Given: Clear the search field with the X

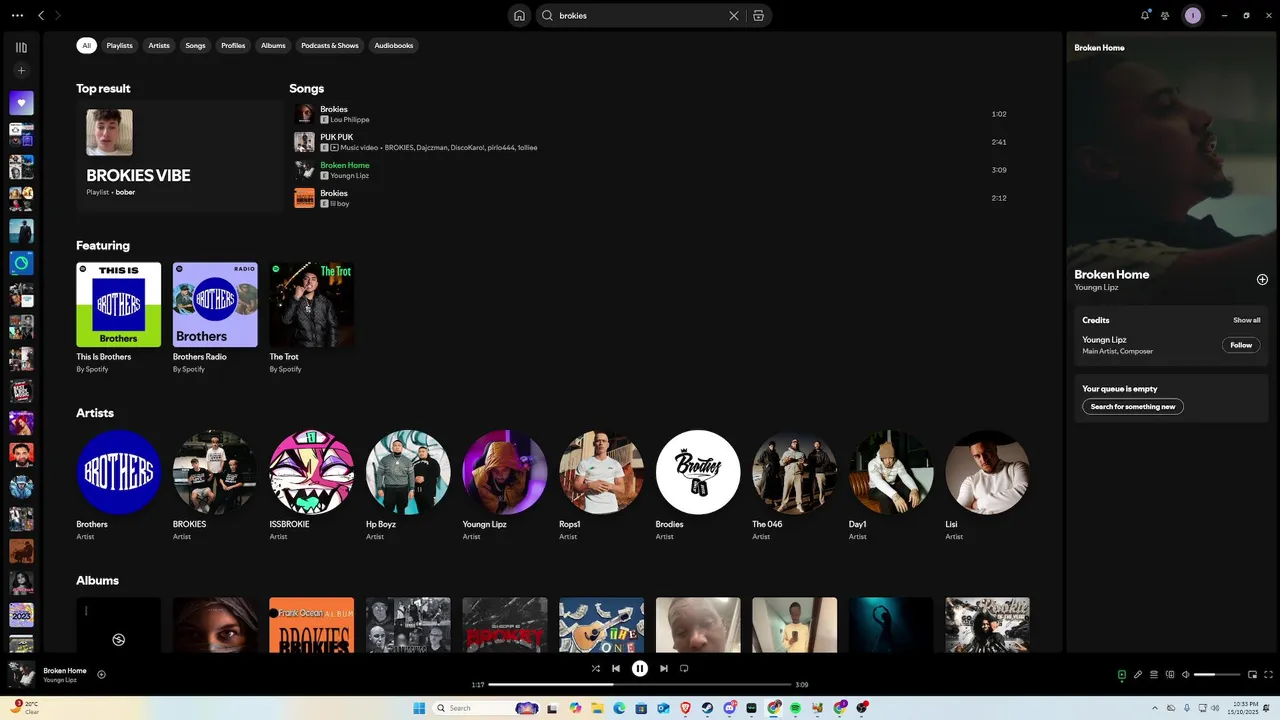Looking at the screenshot, I should (x=734, y=15).
